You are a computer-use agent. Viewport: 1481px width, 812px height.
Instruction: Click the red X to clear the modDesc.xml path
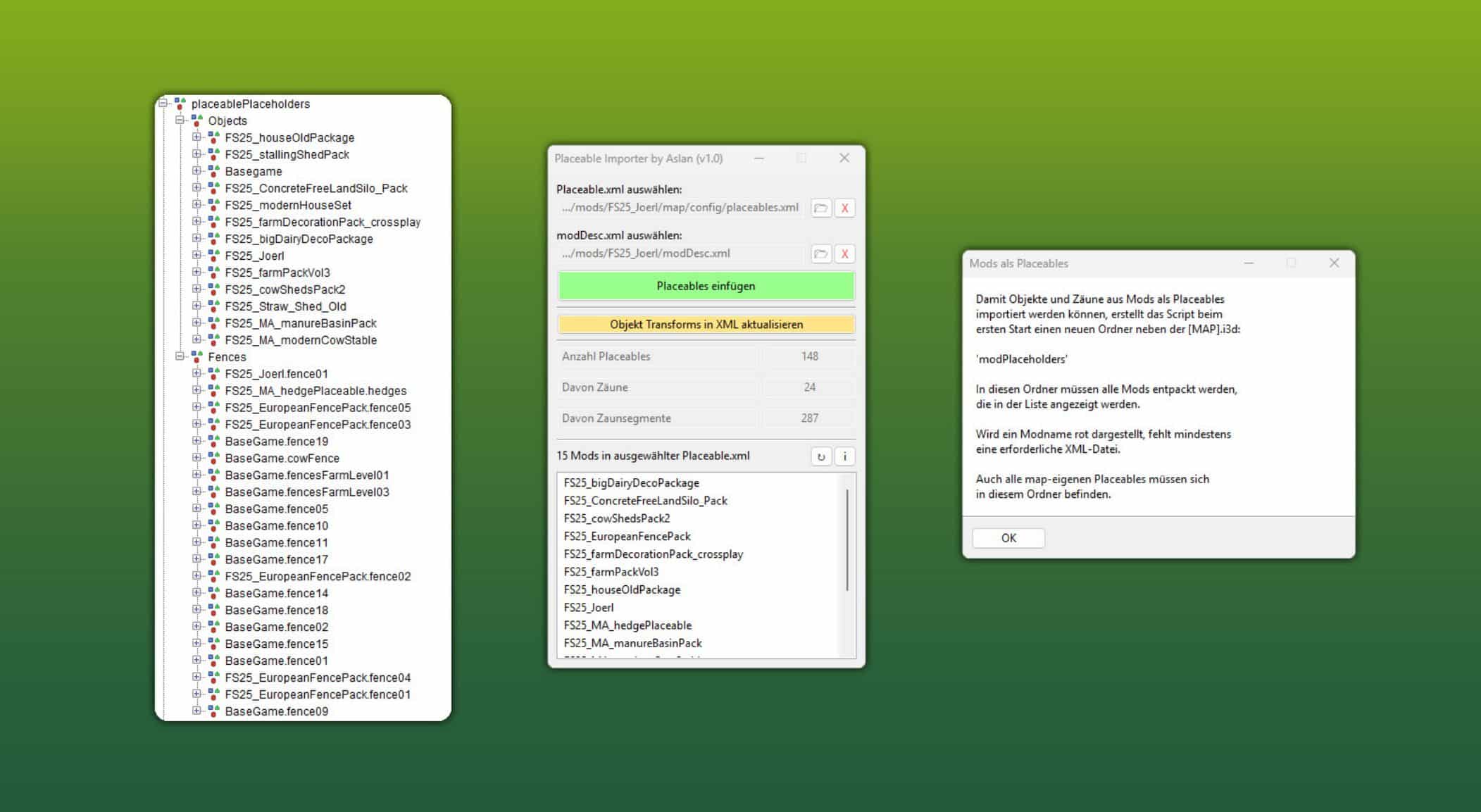click(x=844, y=253)
